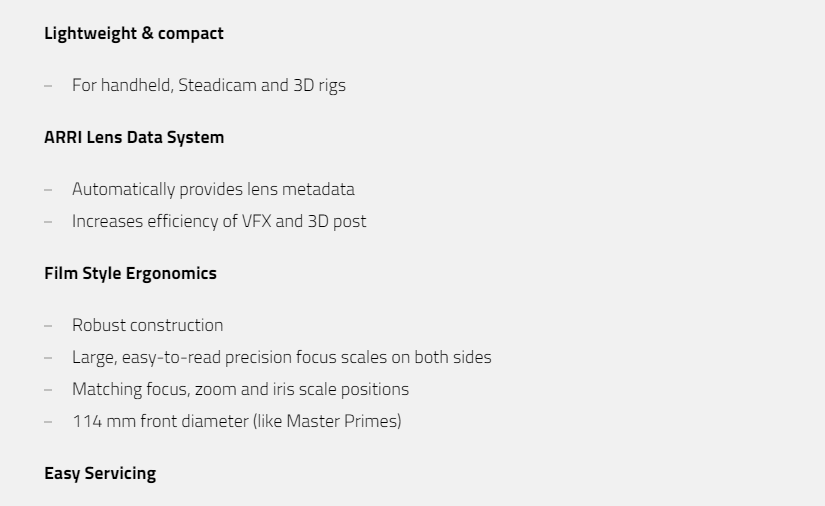Screen dimensions: 825x506
Task: Click the dash before "For handheld"
Action: tap(48, 85)
